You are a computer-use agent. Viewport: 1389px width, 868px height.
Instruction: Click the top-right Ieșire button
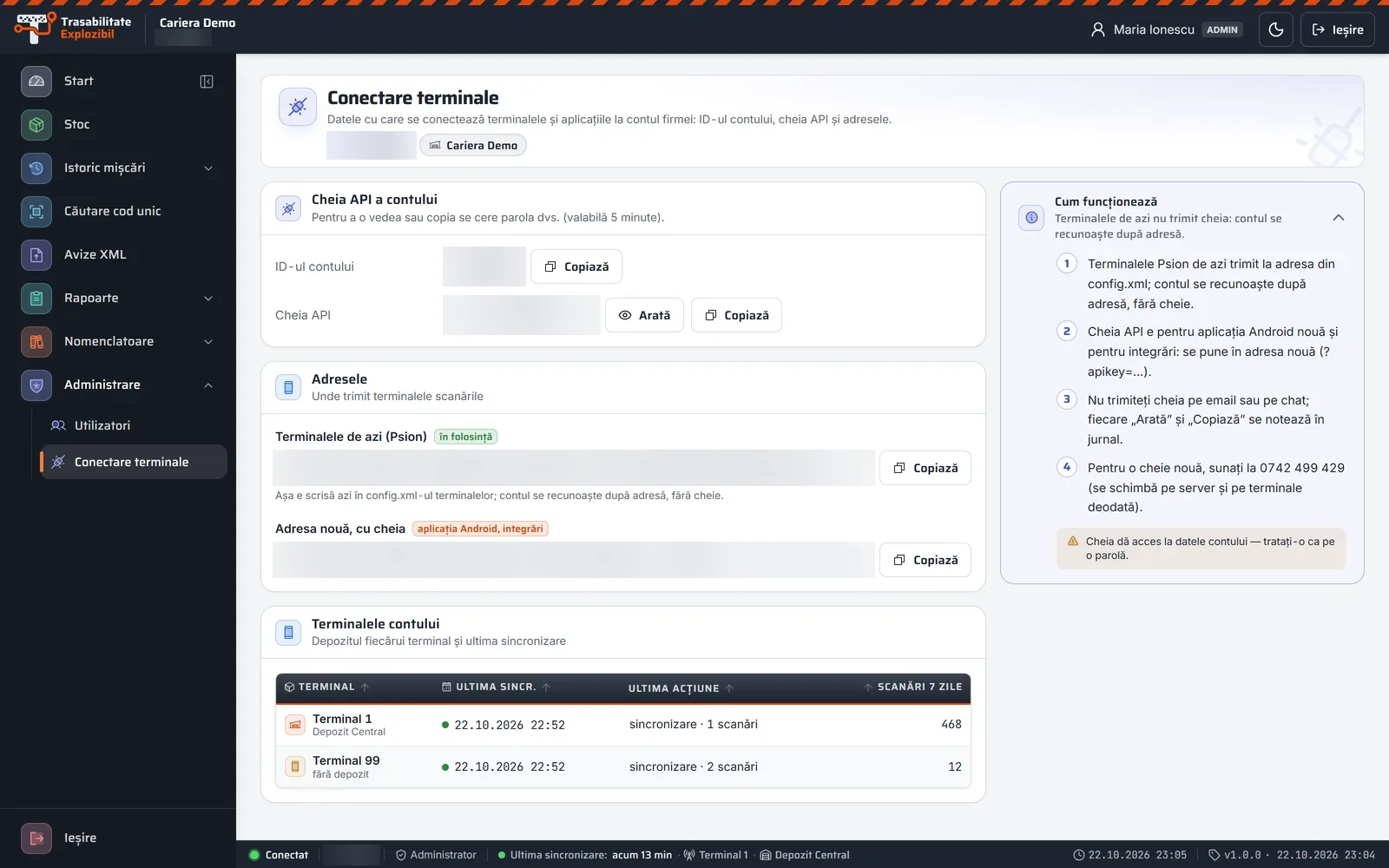1337,30
